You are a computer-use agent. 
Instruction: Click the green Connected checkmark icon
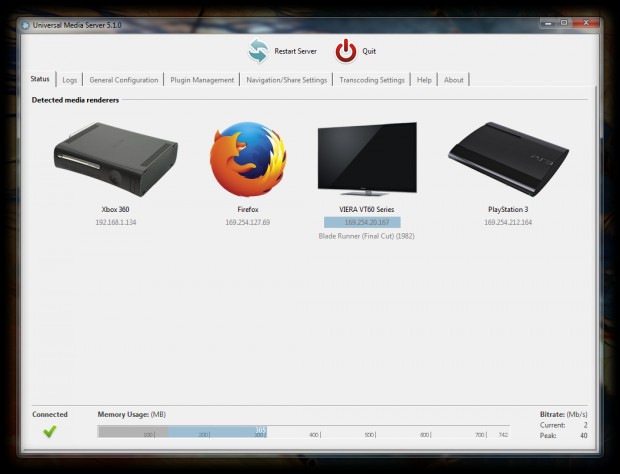[x=50, y=431]
